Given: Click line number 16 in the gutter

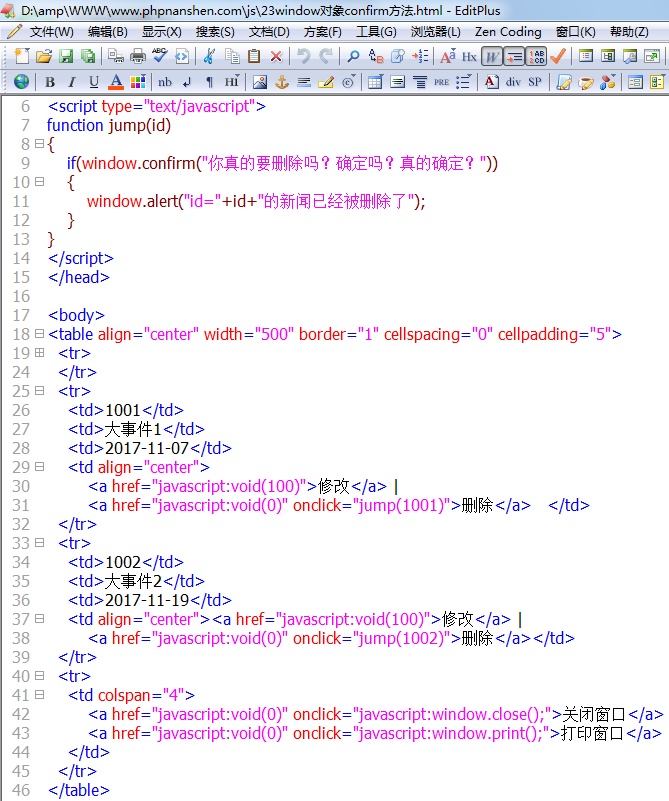Looking at the screenshot, I should (21, 296).
